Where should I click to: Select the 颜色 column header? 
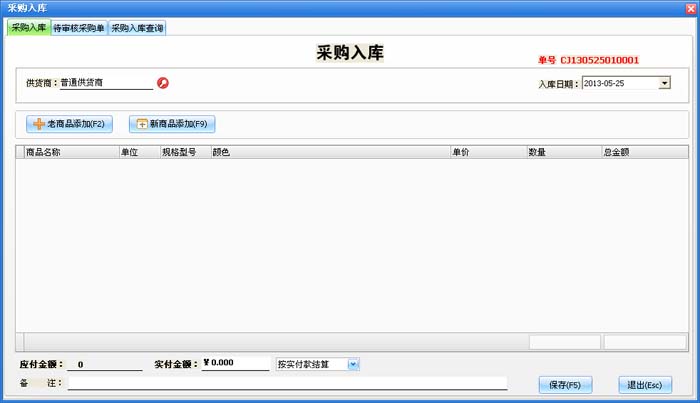tap(330, 152)
